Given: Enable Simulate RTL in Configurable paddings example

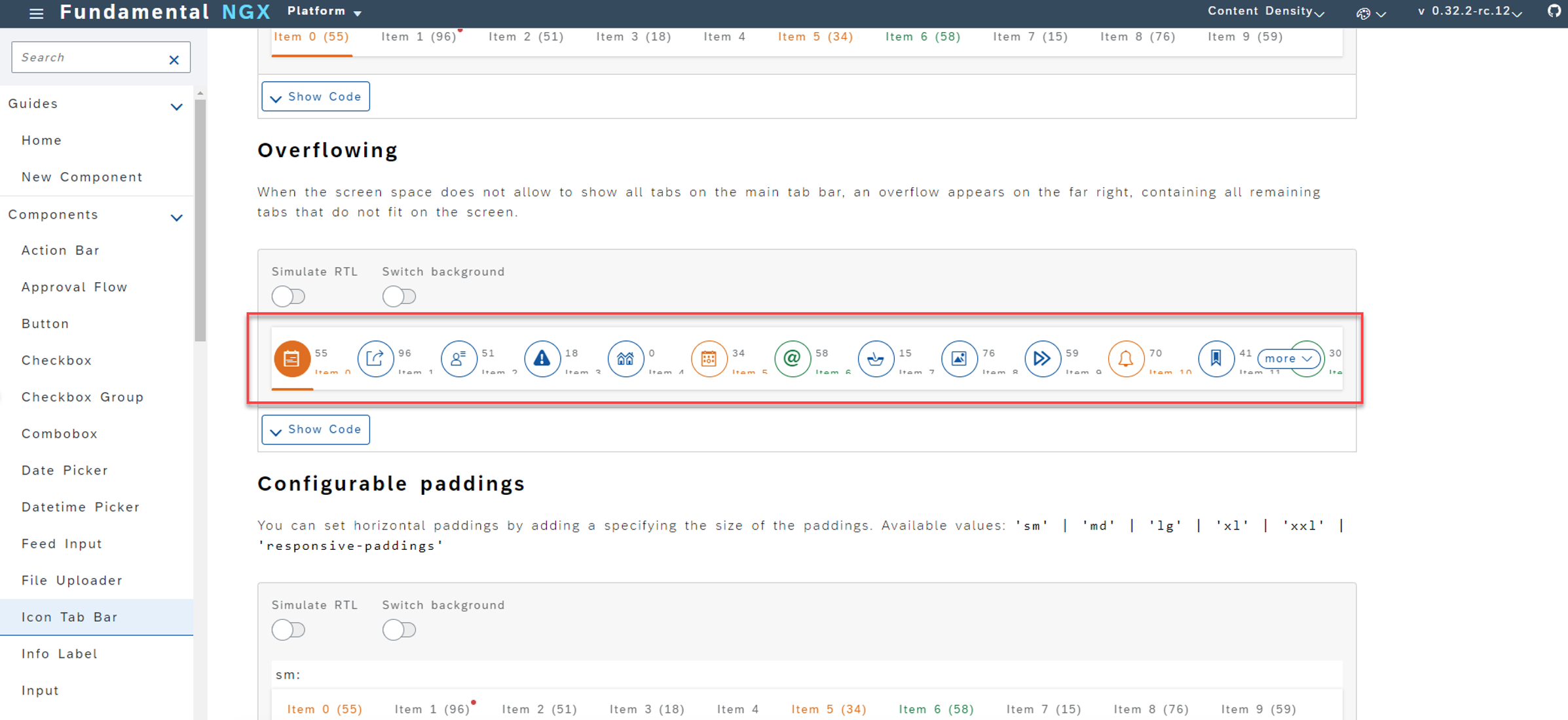Looking at the screenshot, I should [x=288, y=630].
